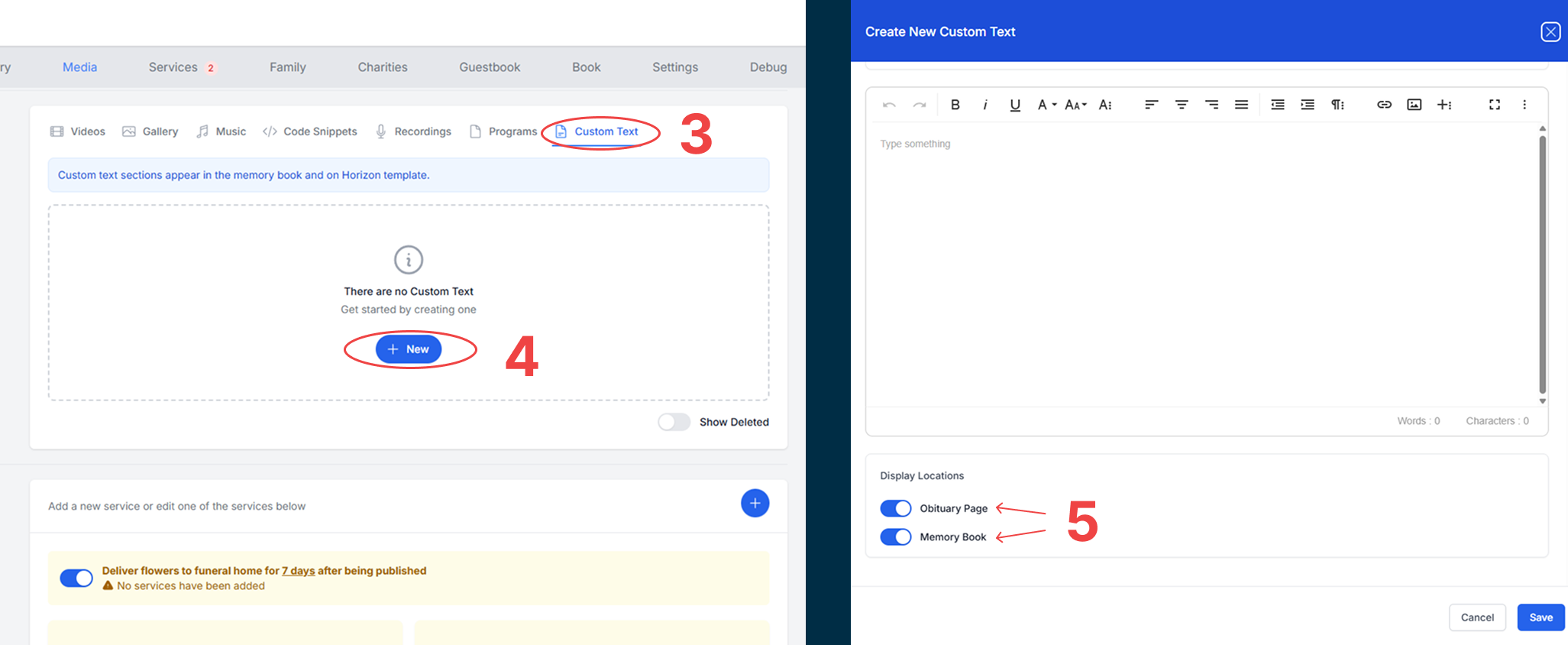Image resolution: width=1568 pixels, height=645 pixels.
Task: Toggle the Show Deleted switch
Action: [674, 422]
